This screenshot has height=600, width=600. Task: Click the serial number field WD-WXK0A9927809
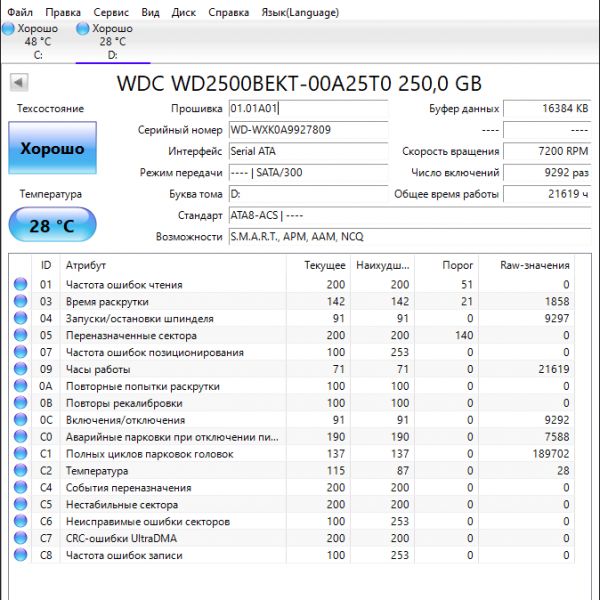click(x=308, y=130)
